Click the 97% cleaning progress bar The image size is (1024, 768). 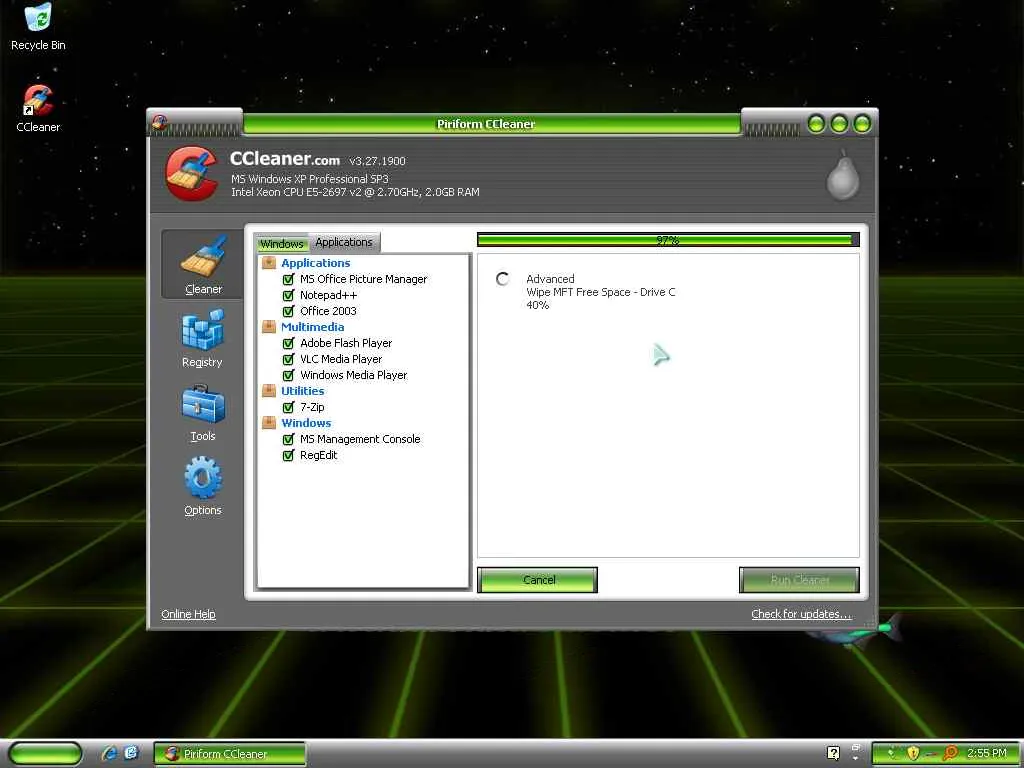668,240
